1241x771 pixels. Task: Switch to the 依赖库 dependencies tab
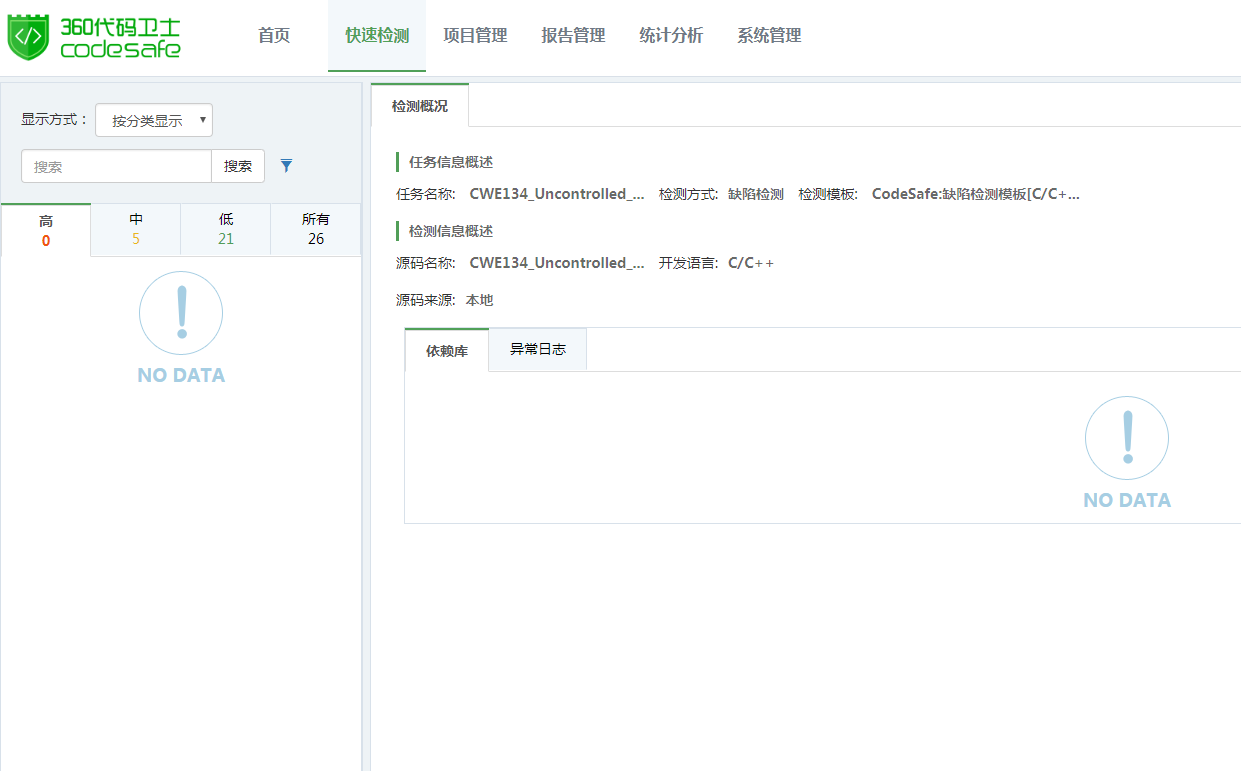[447, 351]
